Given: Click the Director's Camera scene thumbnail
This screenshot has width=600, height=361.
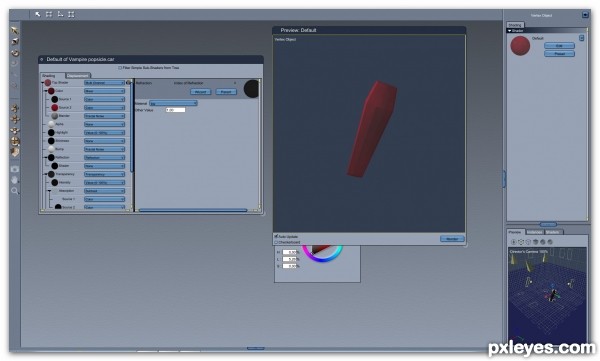Looking at the screenshot, I should point(547,295).
